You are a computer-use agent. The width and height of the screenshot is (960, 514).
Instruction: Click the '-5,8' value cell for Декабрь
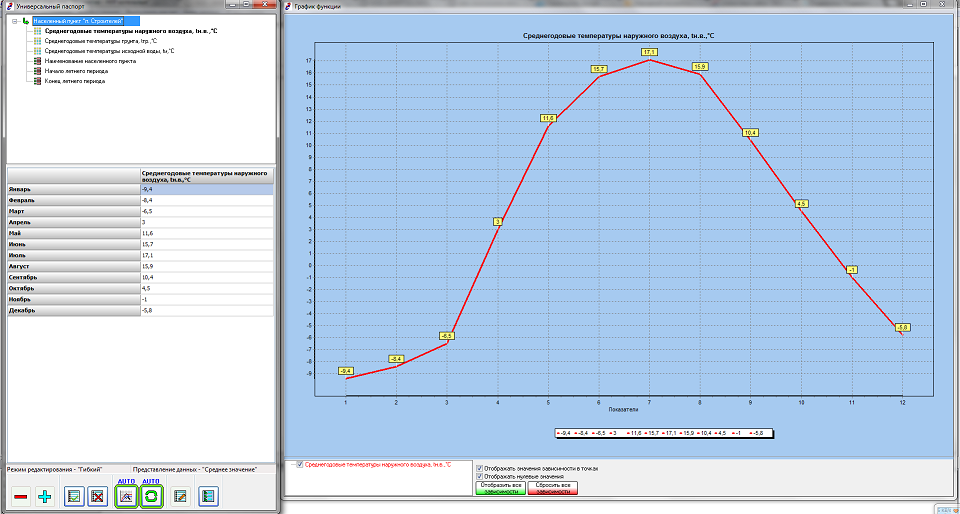pos(206,310)
